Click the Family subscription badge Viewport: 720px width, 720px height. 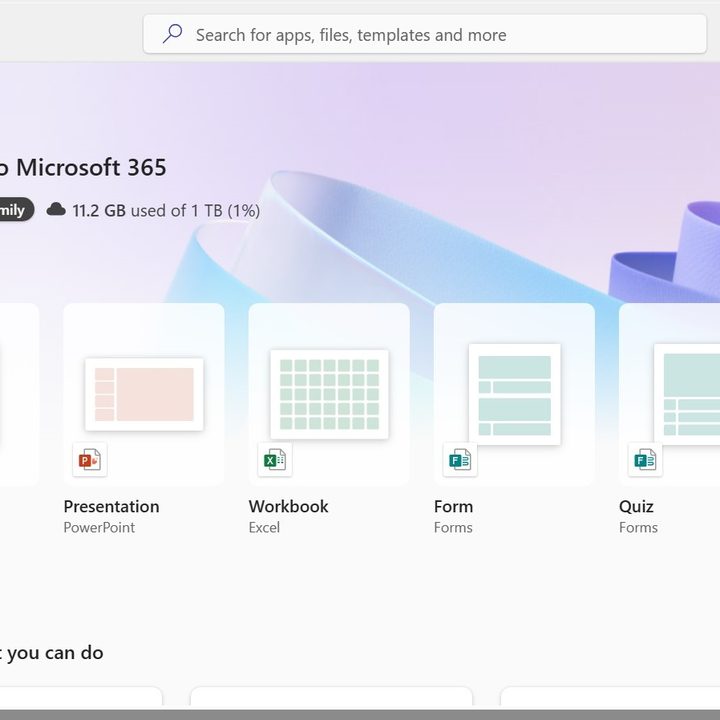15,209
